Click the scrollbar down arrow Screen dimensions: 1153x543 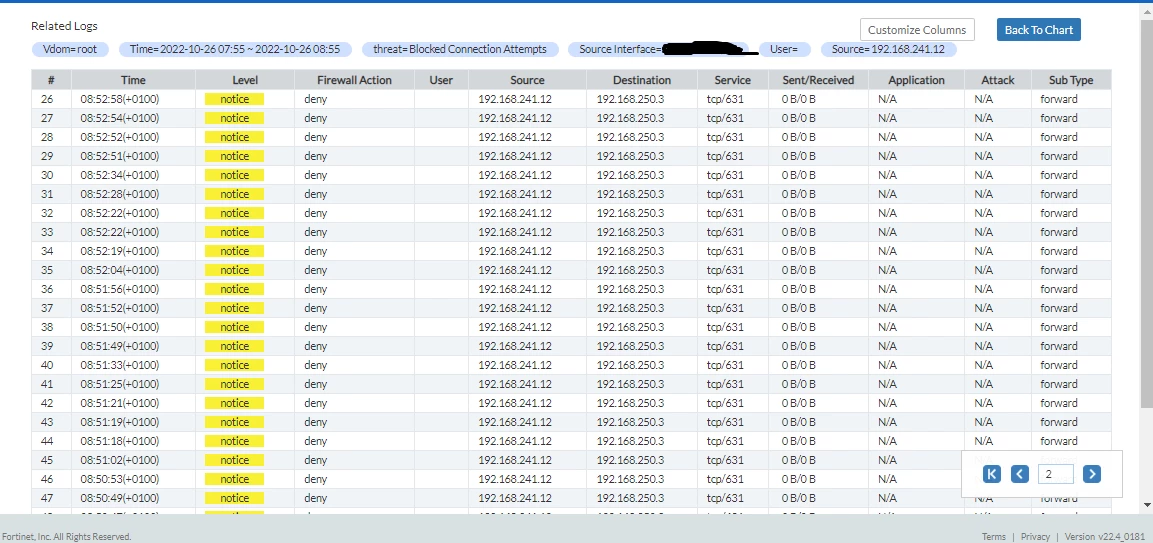1147,505
